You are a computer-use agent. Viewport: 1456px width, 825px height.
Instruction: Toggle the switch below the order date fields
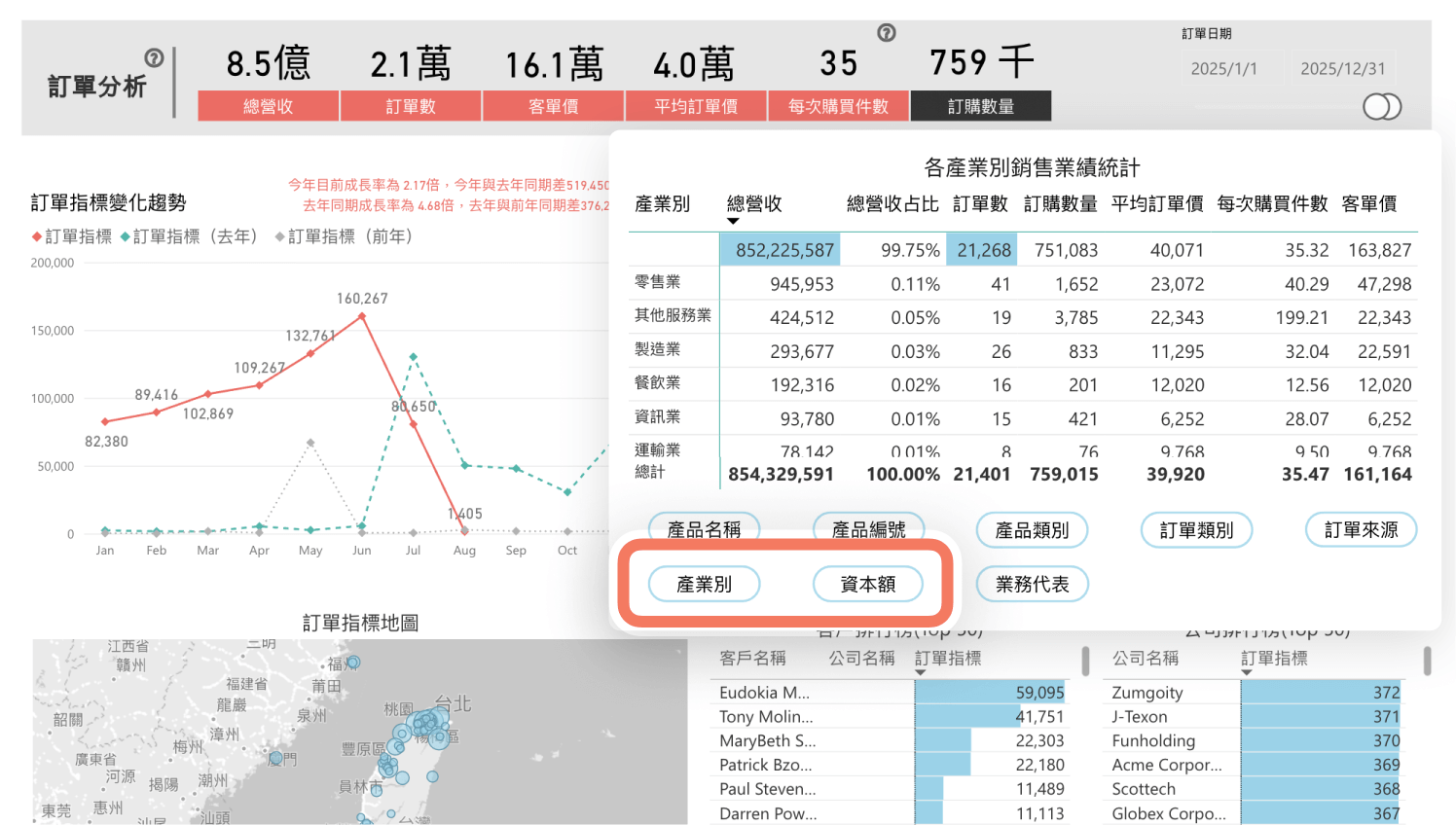click(1382, 107)
